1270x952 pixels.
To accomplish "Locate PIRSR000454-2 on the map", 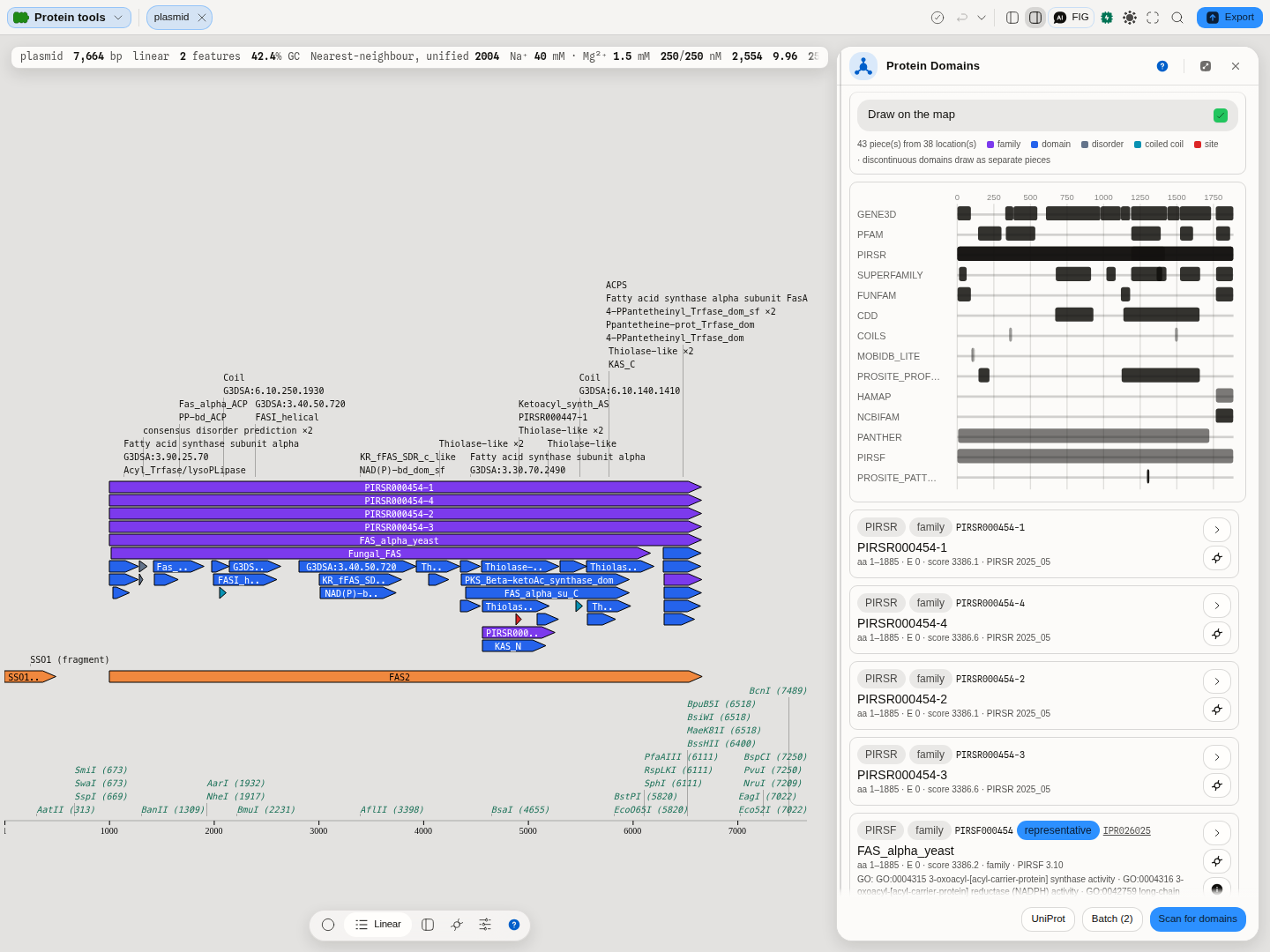I will pyautogui.click(x=1217, y=710).
